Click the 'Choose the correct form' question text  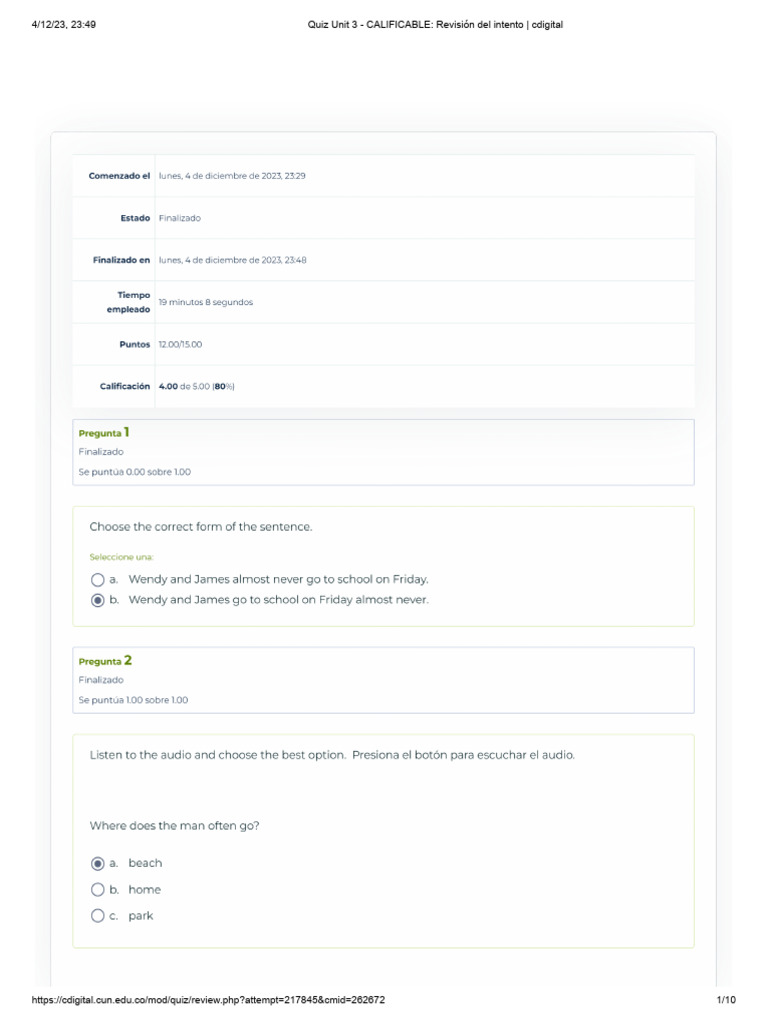pos(201,527)
